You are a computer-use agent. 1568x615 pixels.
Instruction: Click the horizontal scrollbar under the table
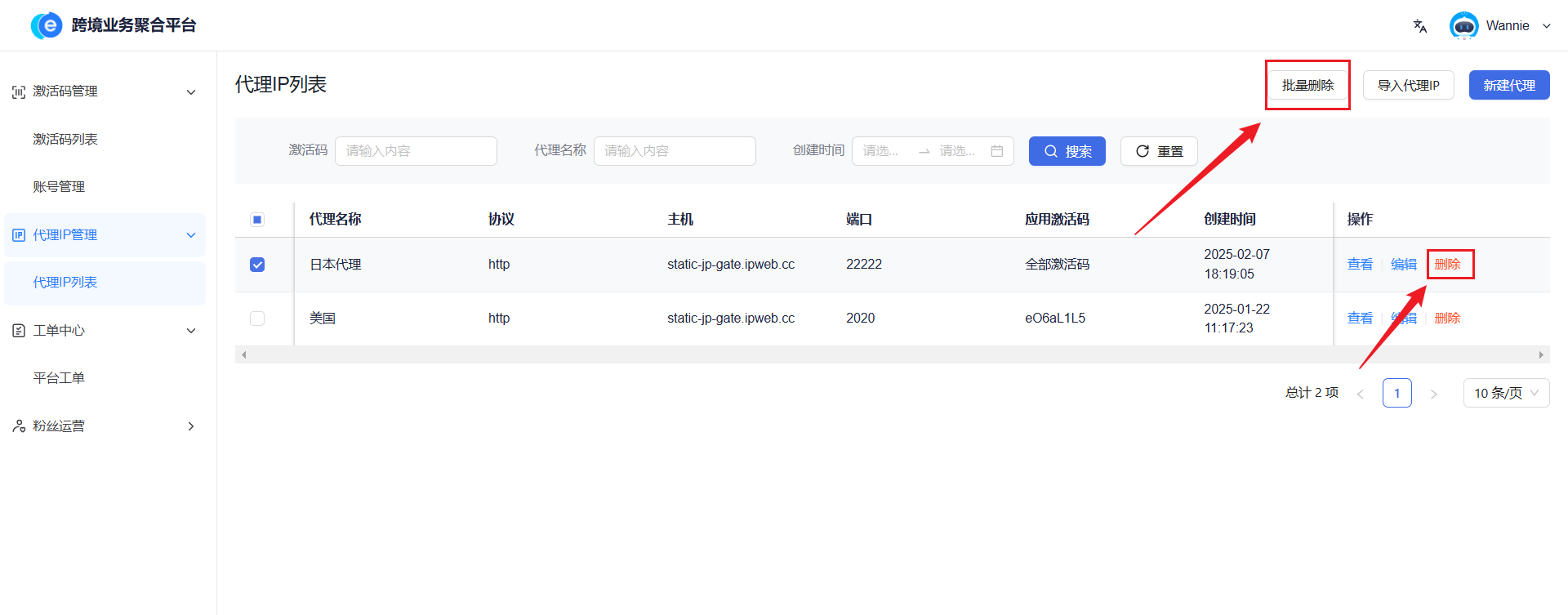coord(892,355)
